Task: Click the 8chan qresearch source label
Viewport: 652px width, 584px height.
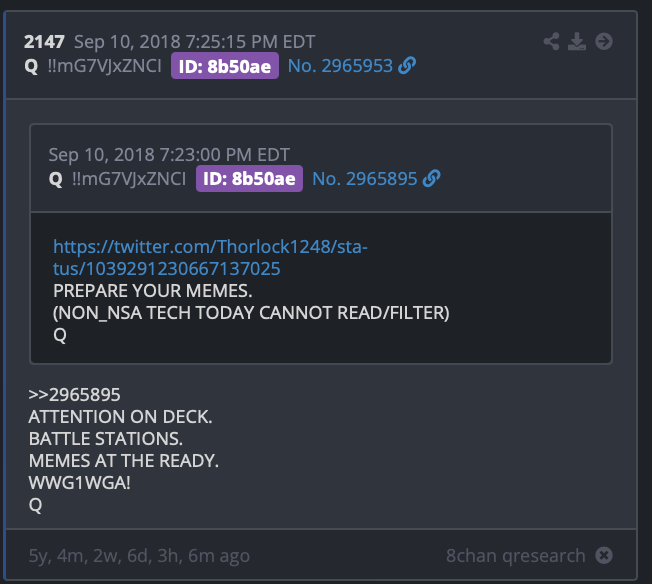Action: point(516,555)
